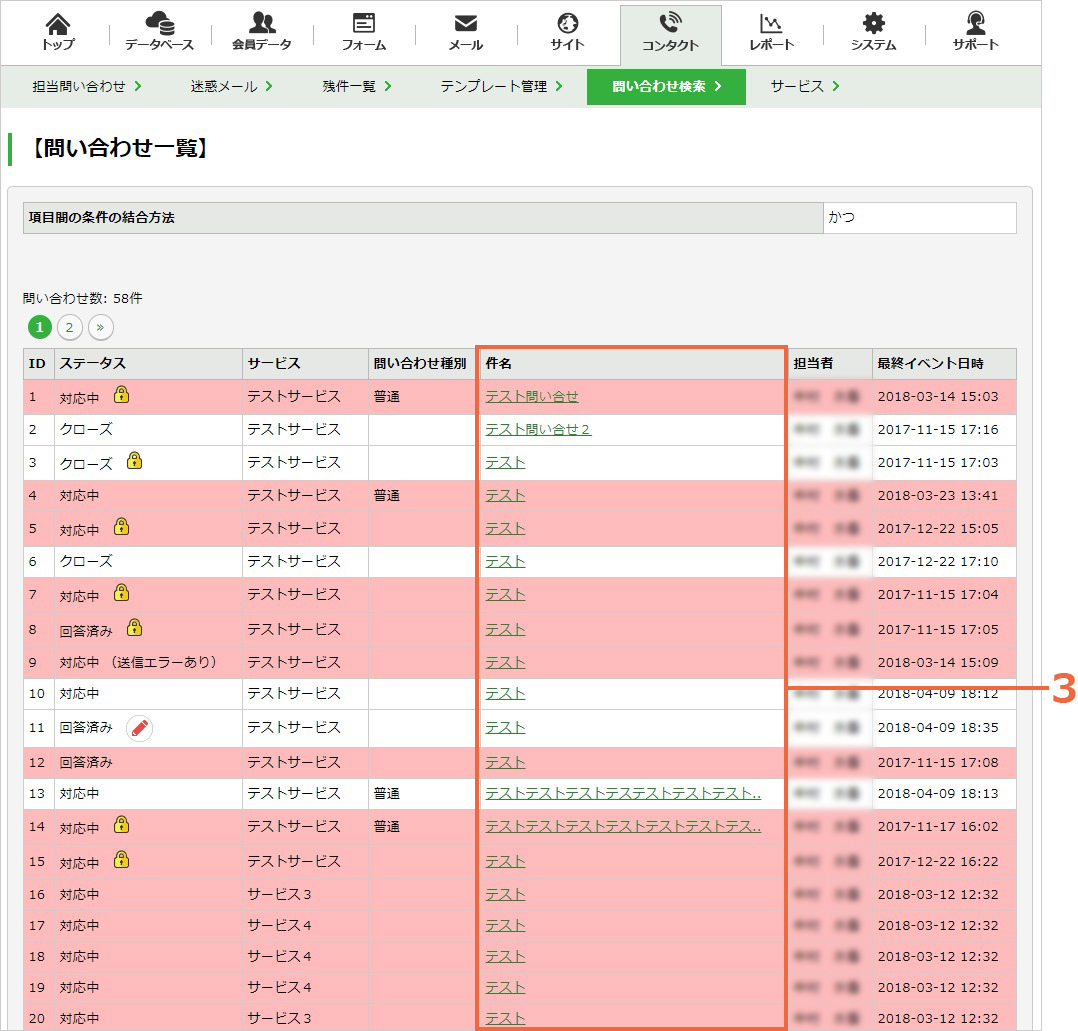Open 担当問い合わせ submenu
Viewport: 1078px width, 1031px height.
point(87,87)
